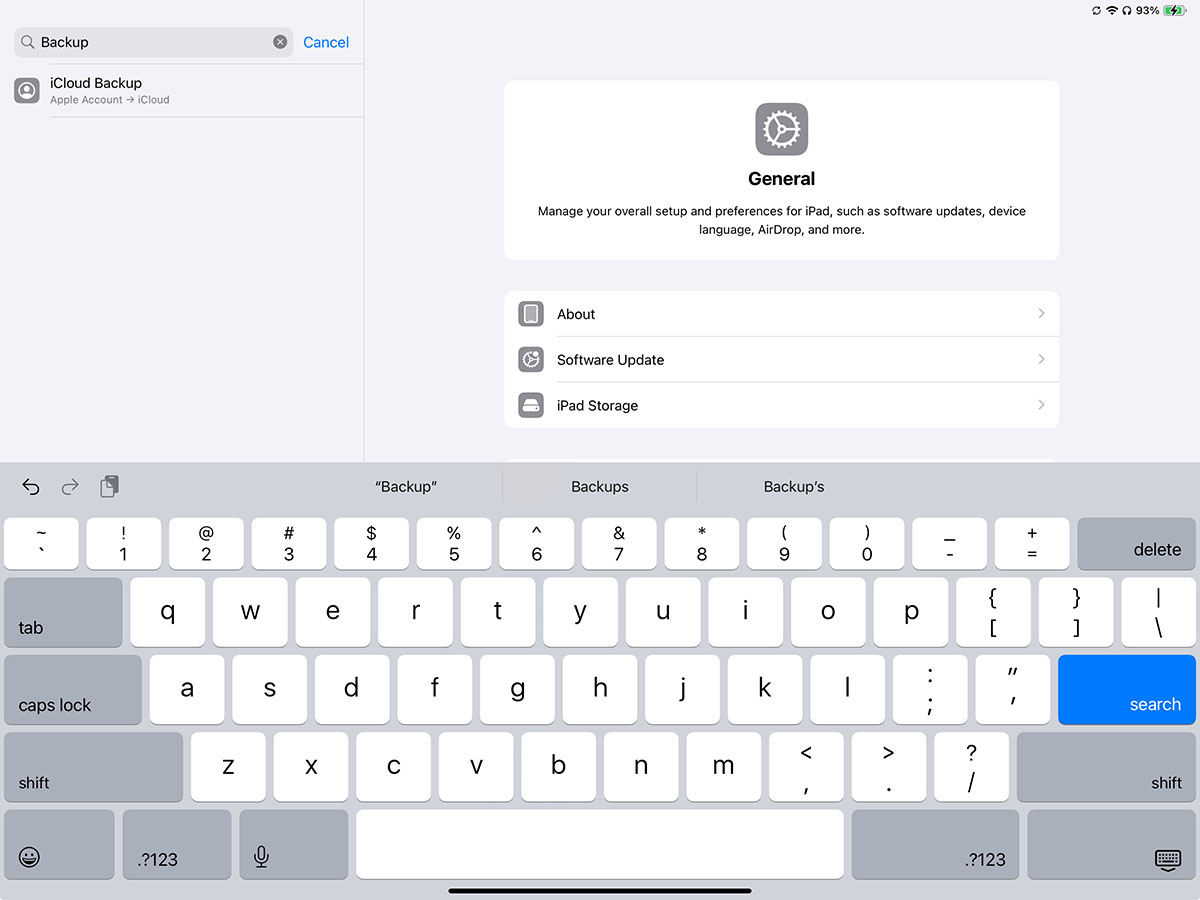Tap the search field containing Backup
Screen dimensions: 1200x900
[150, 42]
